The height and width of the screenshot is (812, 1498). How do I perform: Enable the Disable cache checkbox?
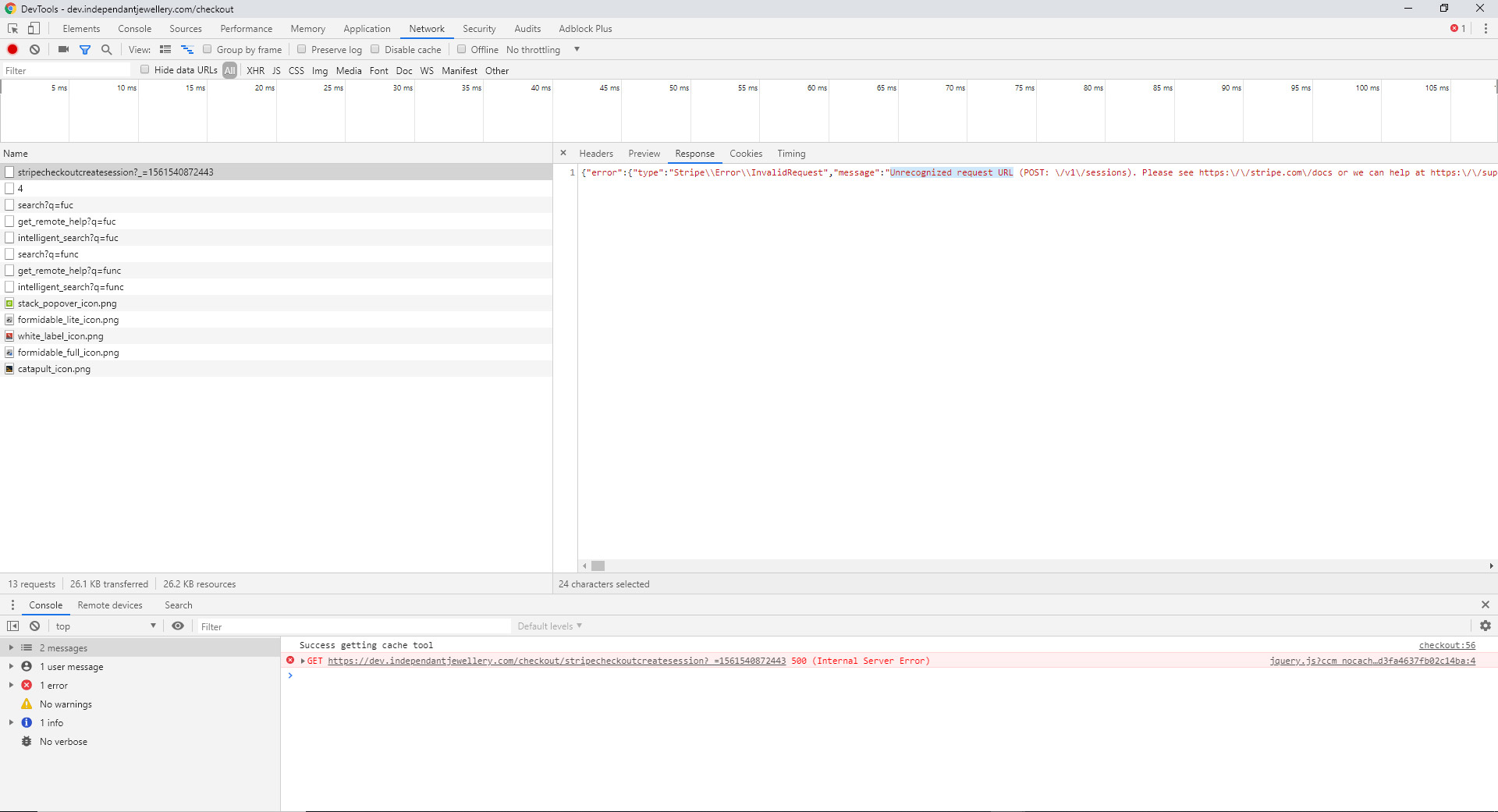click(x=375, y=49)
